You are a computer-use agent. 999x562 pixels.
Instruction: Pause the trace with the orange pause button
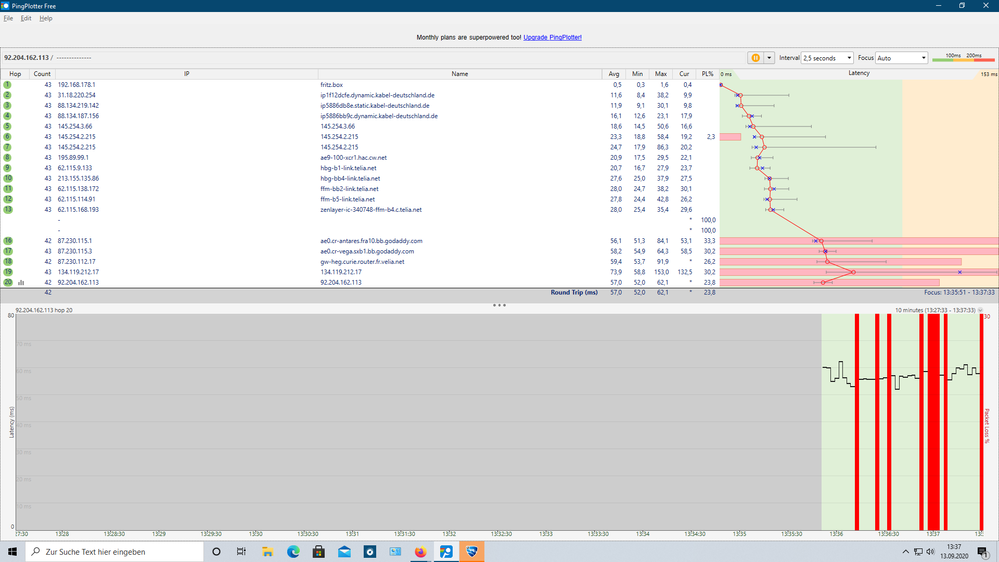[x=756, y=58]
